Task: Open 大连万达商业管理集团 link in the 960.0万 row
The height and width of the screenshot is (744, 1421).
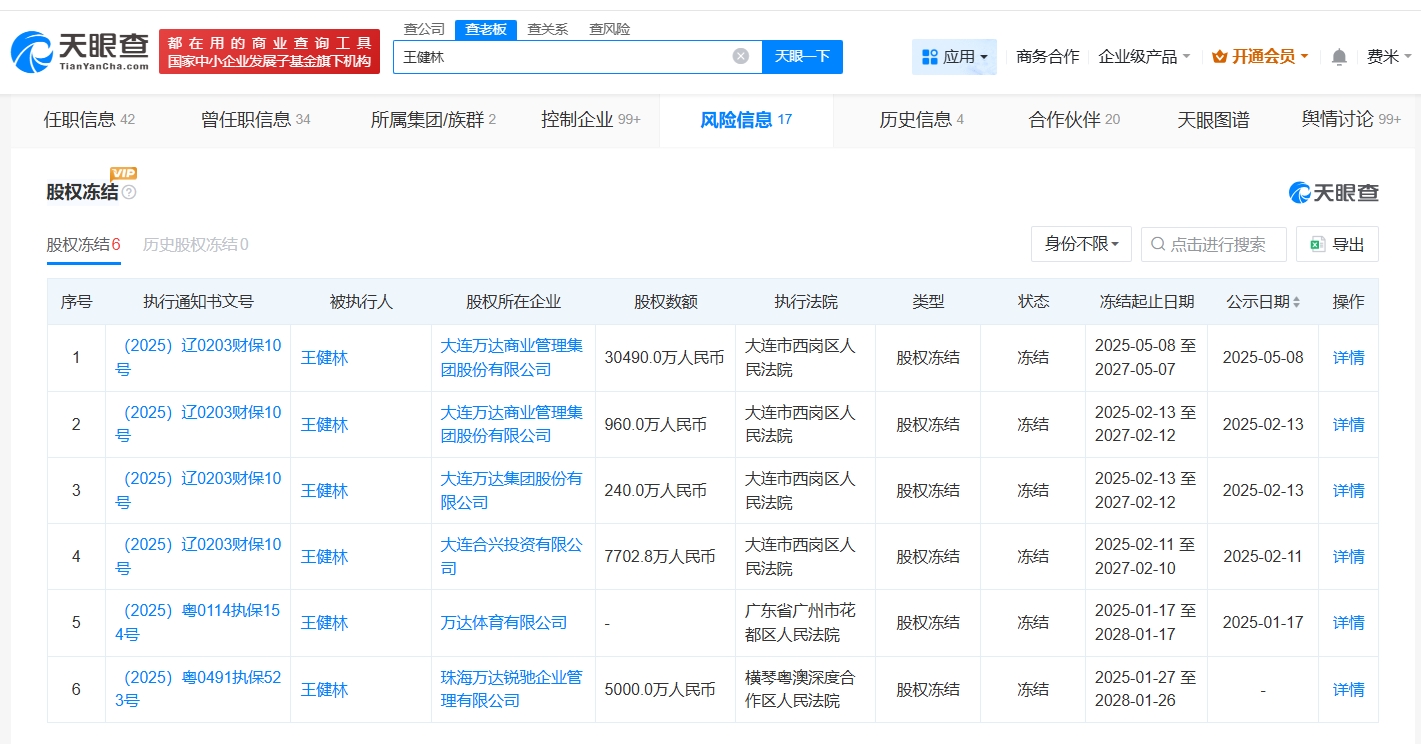Action: [x=511, y=424]
